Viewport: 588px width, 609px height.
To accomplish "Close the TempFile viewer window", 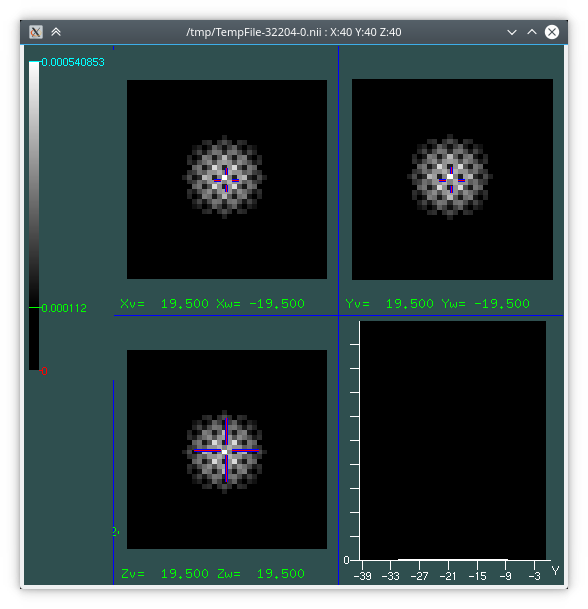I will point(551,32).
